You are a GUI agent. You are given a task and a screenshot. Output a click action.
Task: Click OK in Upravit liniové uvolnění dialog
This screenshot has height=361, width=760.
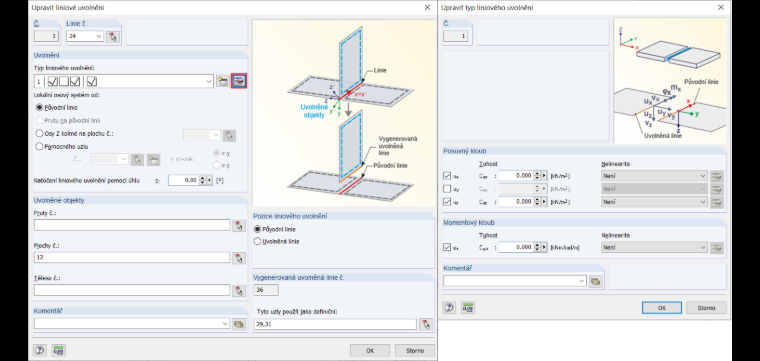coord(370,350)
